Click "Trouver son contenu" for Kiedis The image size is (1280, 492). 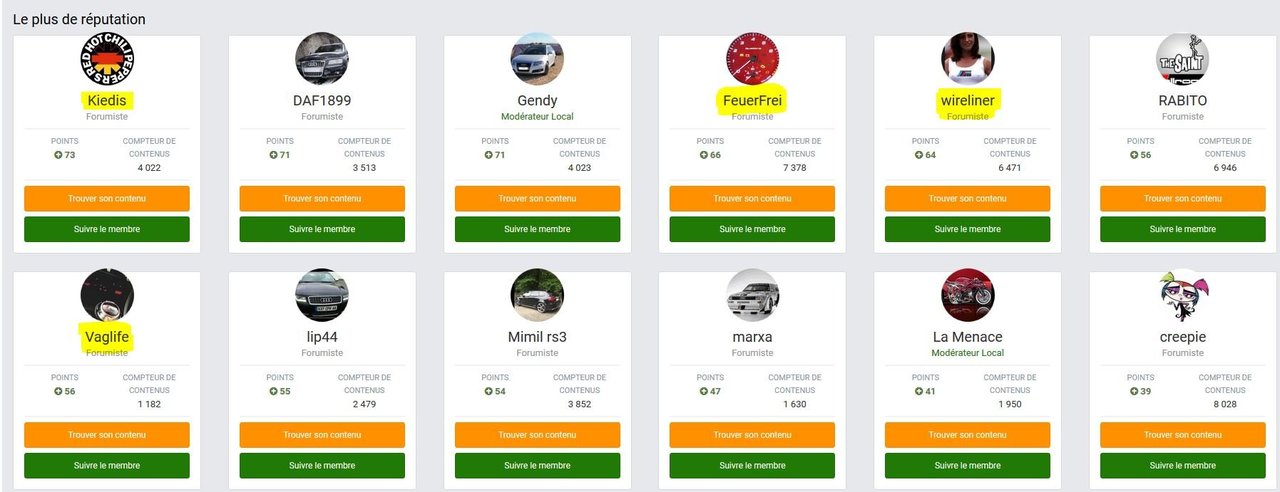point(107,199)
